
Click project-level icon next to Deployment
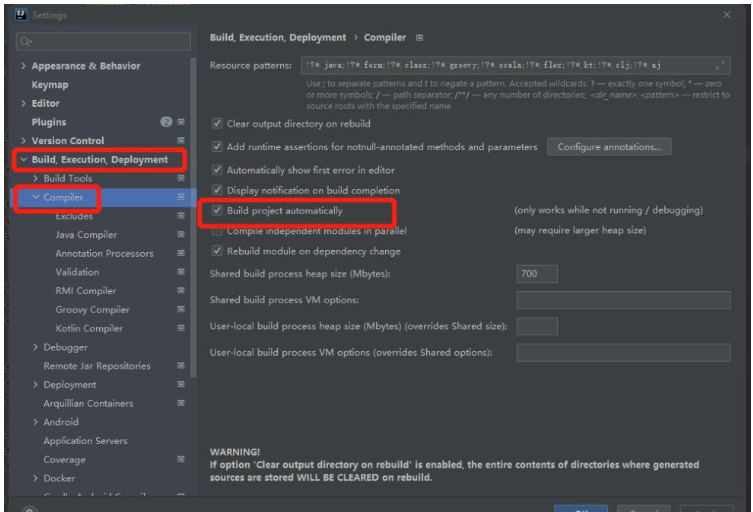(x=181, y=384)
